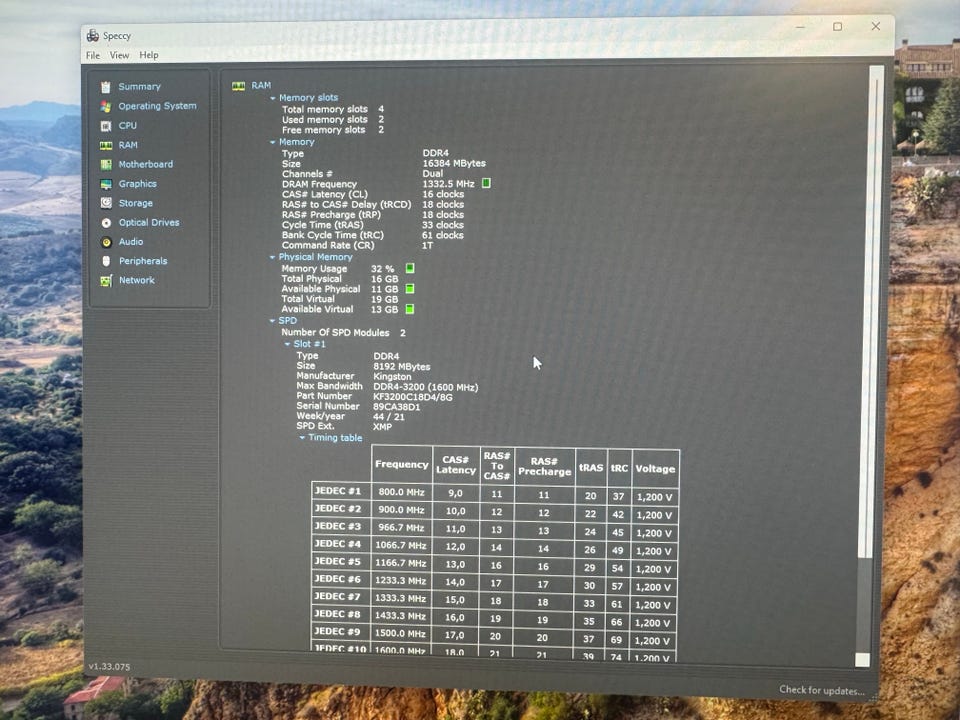Click the RAM header icon in main panel

pyautogui.click(x=238, y=86)
